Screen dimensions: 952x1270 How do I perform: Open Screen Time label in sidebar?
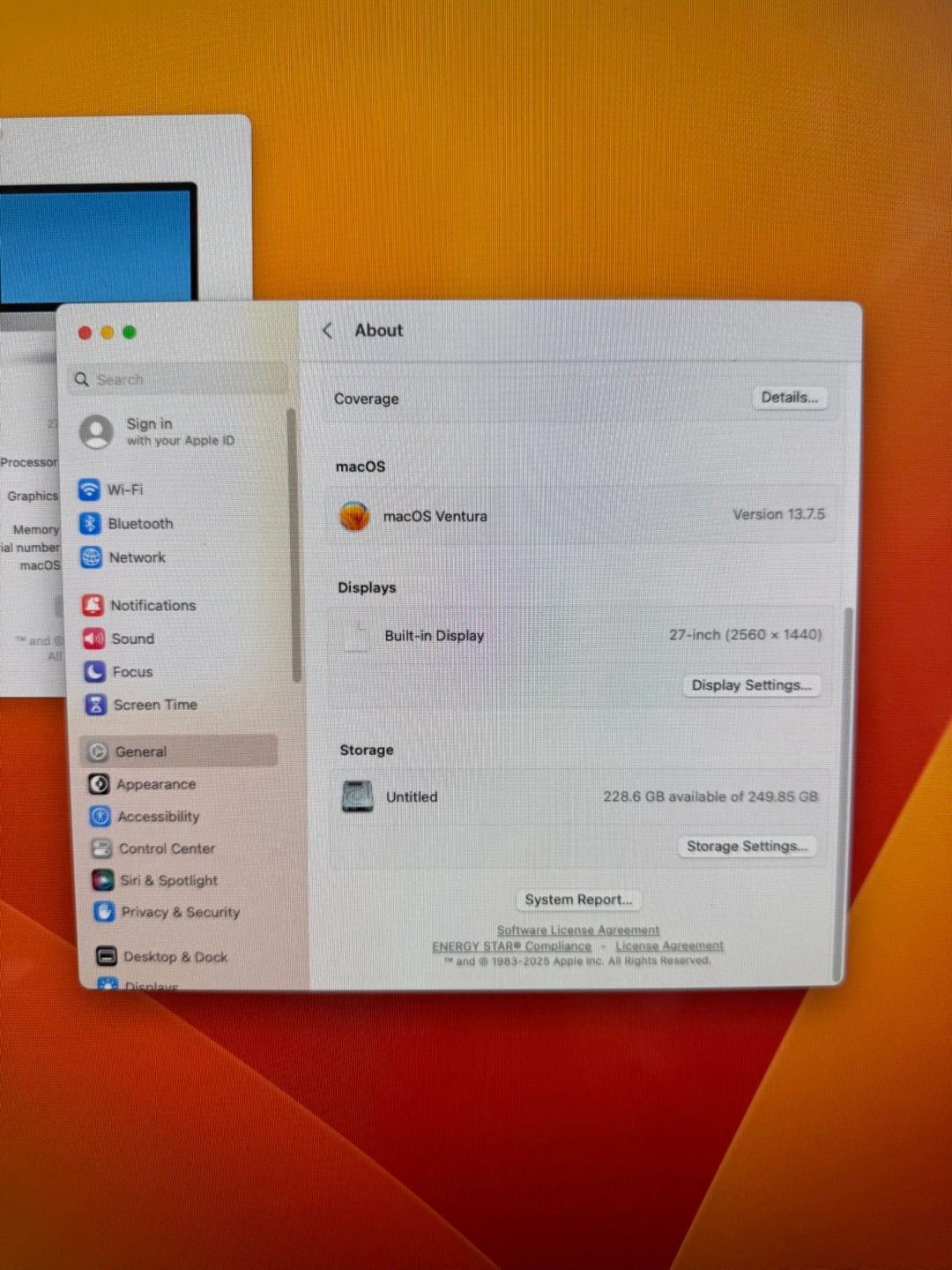pyautogui.click(x=155, y=705)
